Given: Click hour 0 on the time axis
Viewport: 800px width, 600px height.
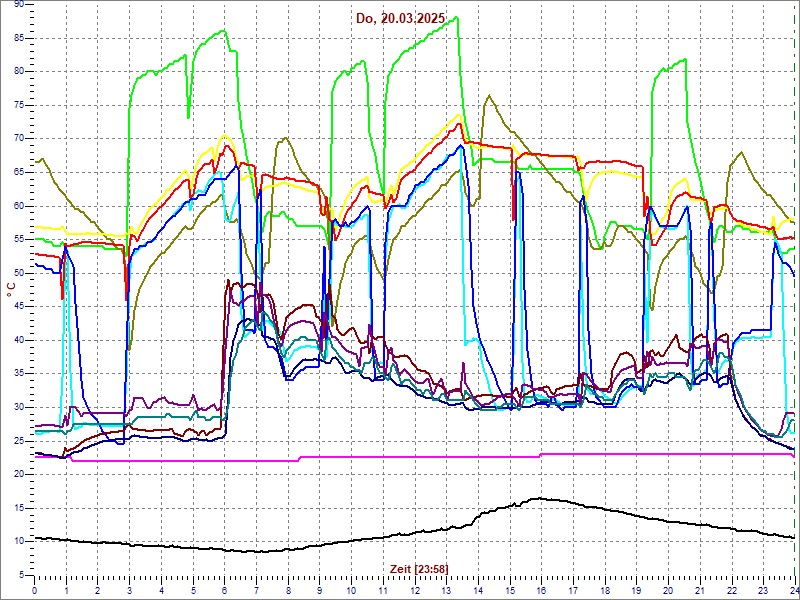Looking at the screenshot, I should (x=34, y=590).
